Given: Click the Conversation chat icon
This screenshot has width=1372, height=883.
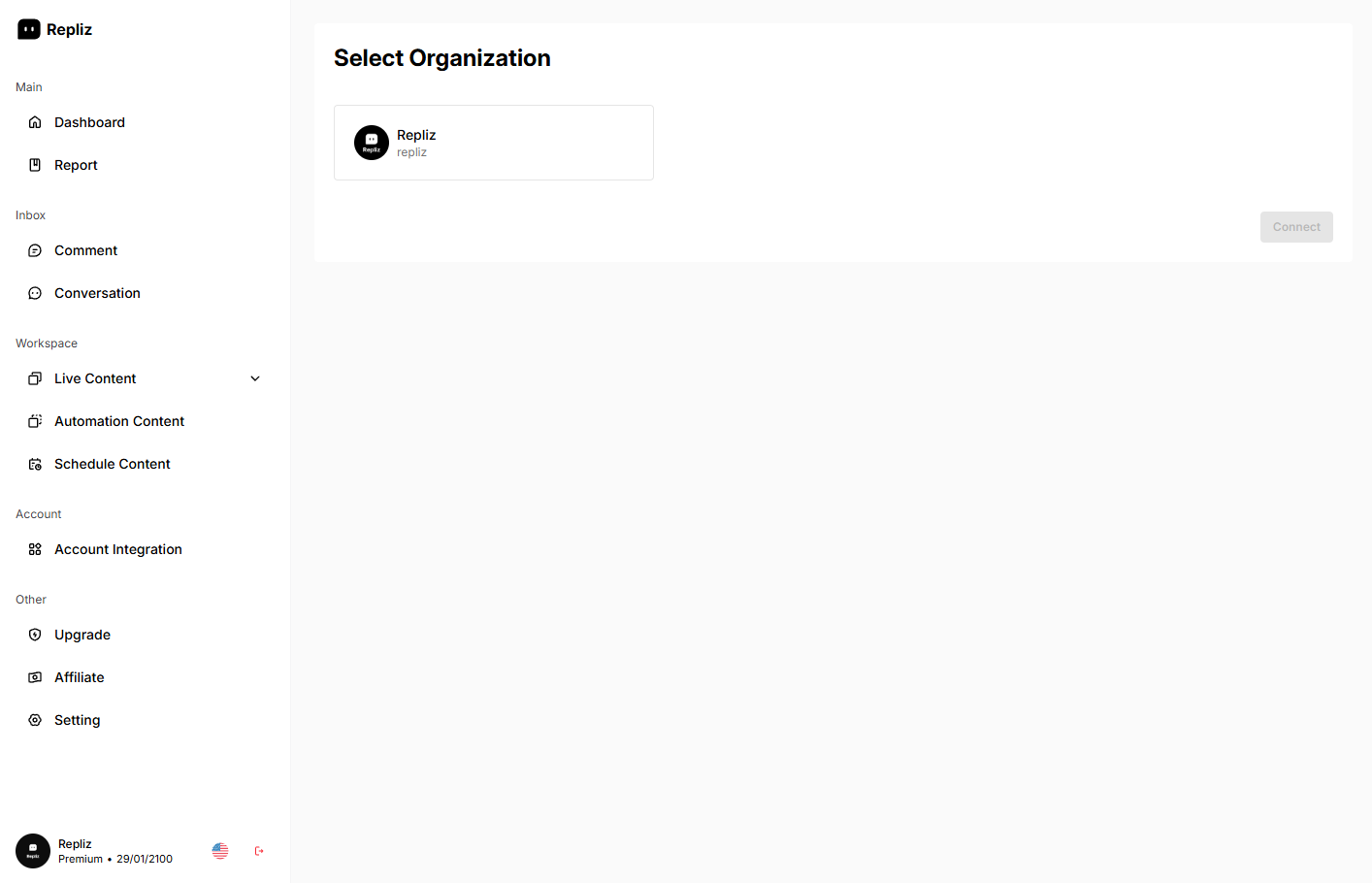Looking at the screenshot, I should click(x=35, y=293).
